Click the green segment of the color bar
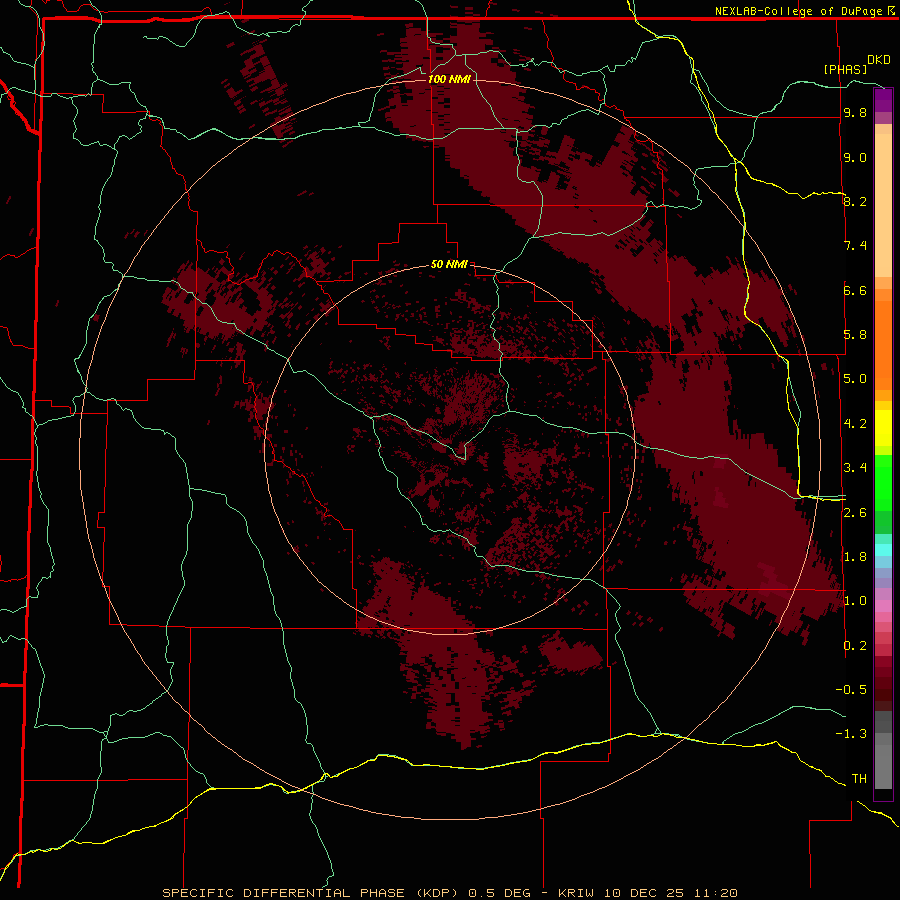The width and height of the screenshot is (900, 900). pyautogui.click(x=883, y=482)
